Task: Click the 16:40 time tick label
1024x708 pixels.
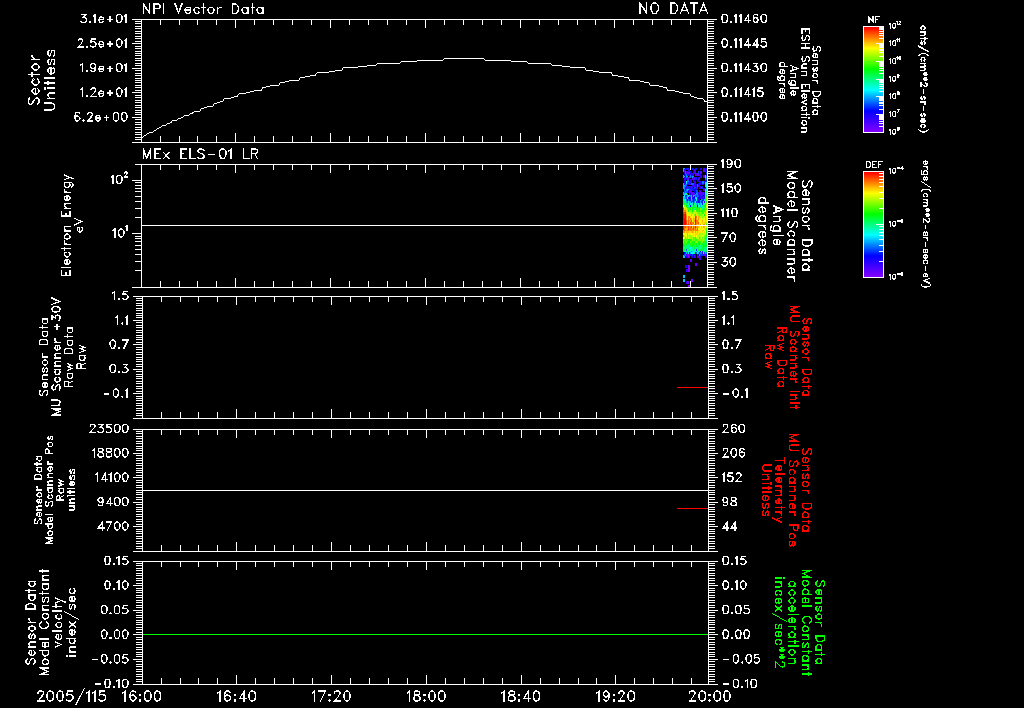Action: pyautogui.click(x=236, y=696)
